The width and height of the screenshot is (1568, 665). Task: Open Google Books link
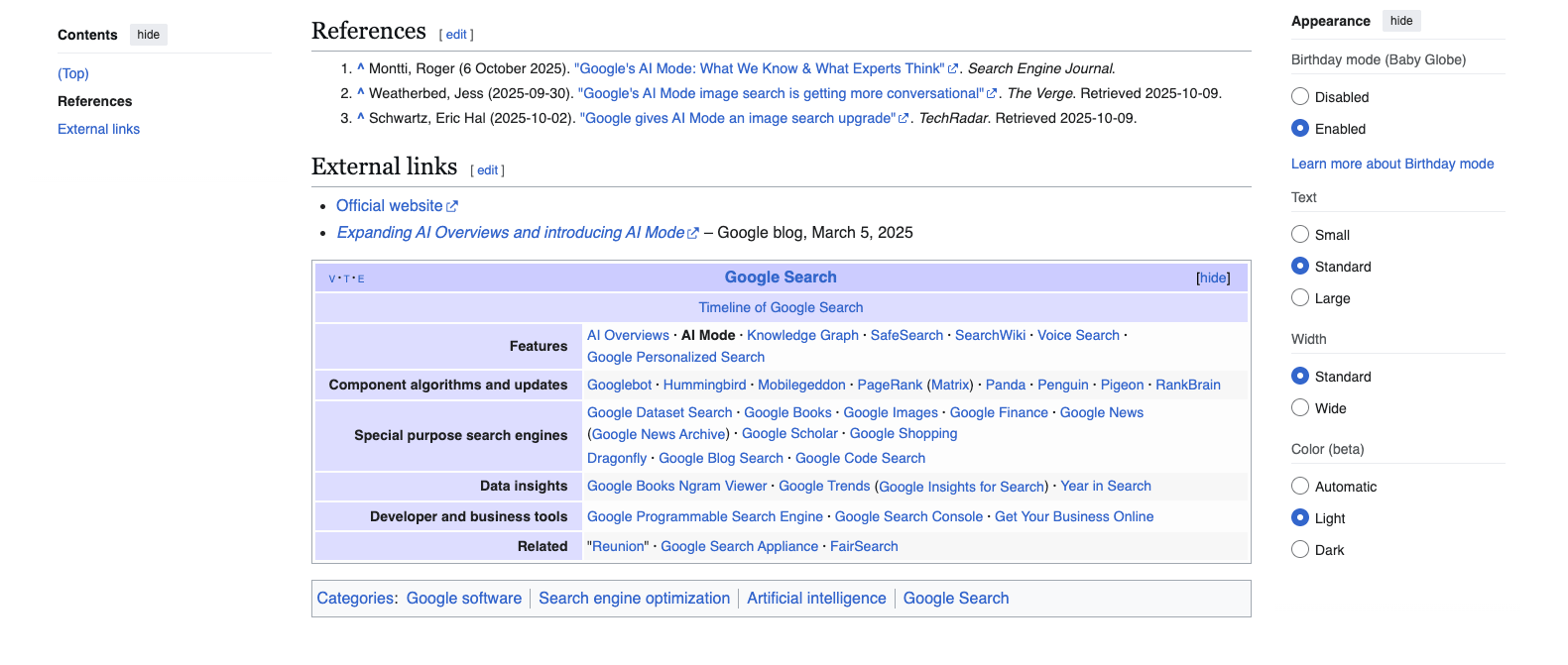coord(787,412)
